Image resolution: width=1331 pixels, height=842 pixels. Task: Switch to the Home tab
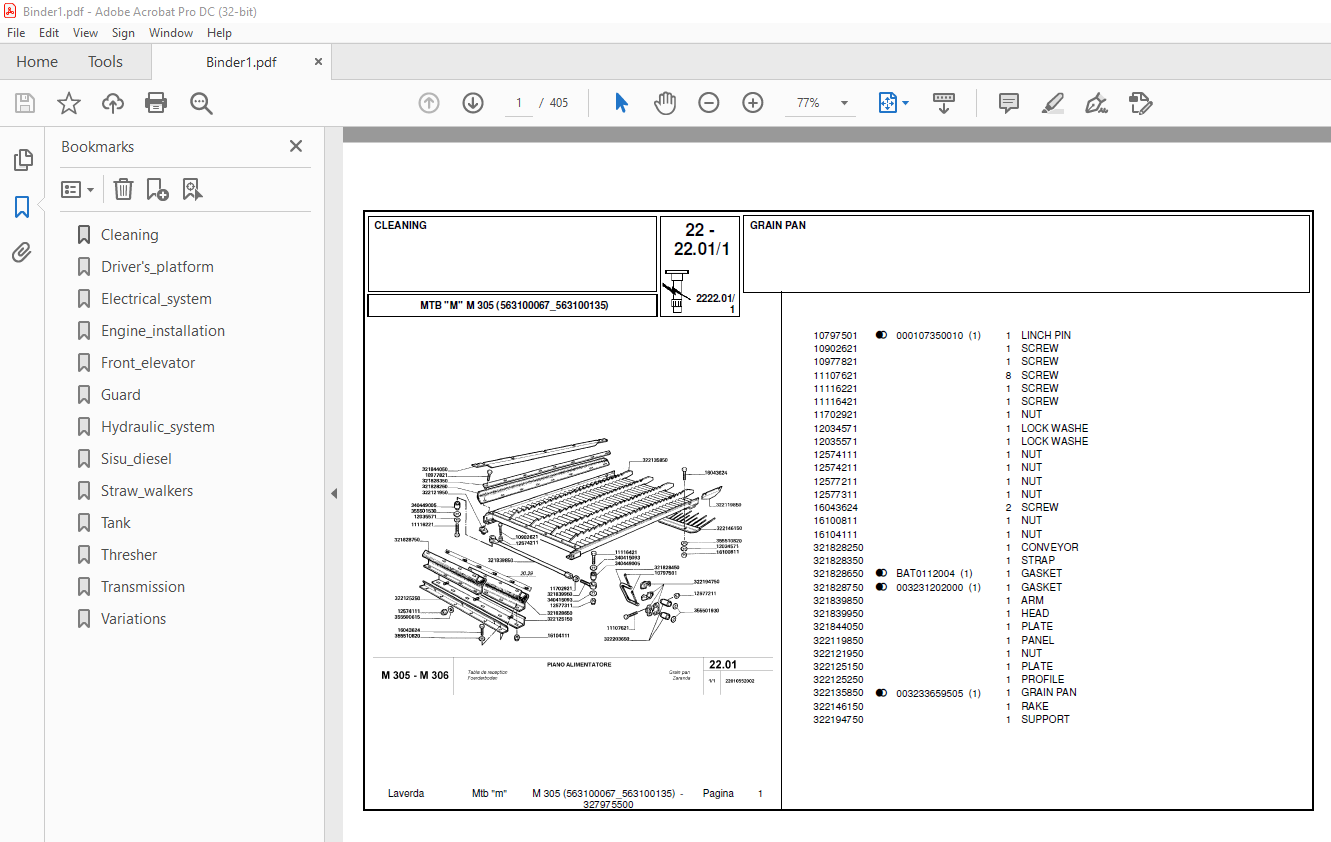tap(37, 62)
